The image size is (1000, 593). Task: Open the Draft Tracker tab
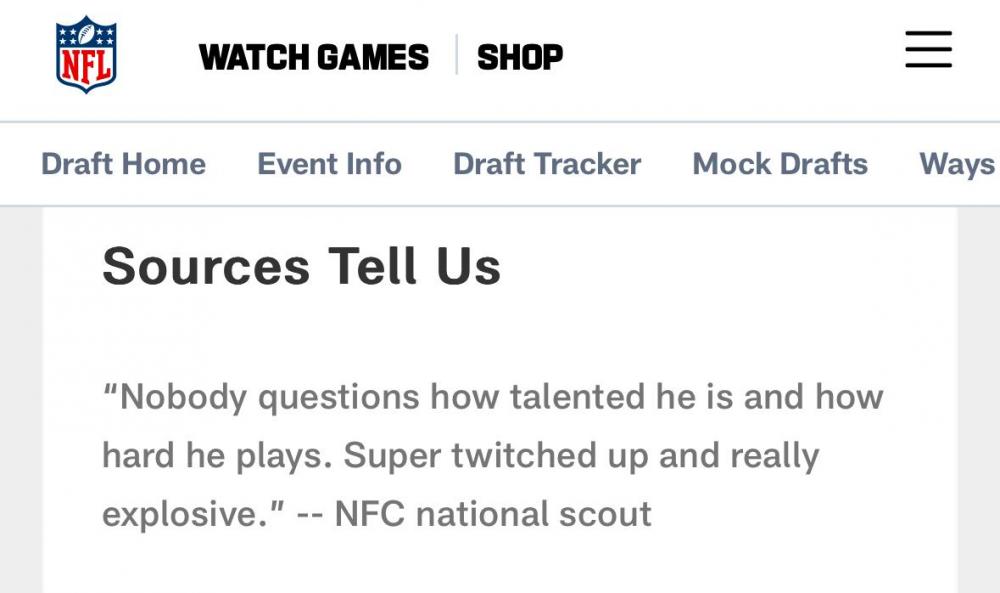coord(547,164)
